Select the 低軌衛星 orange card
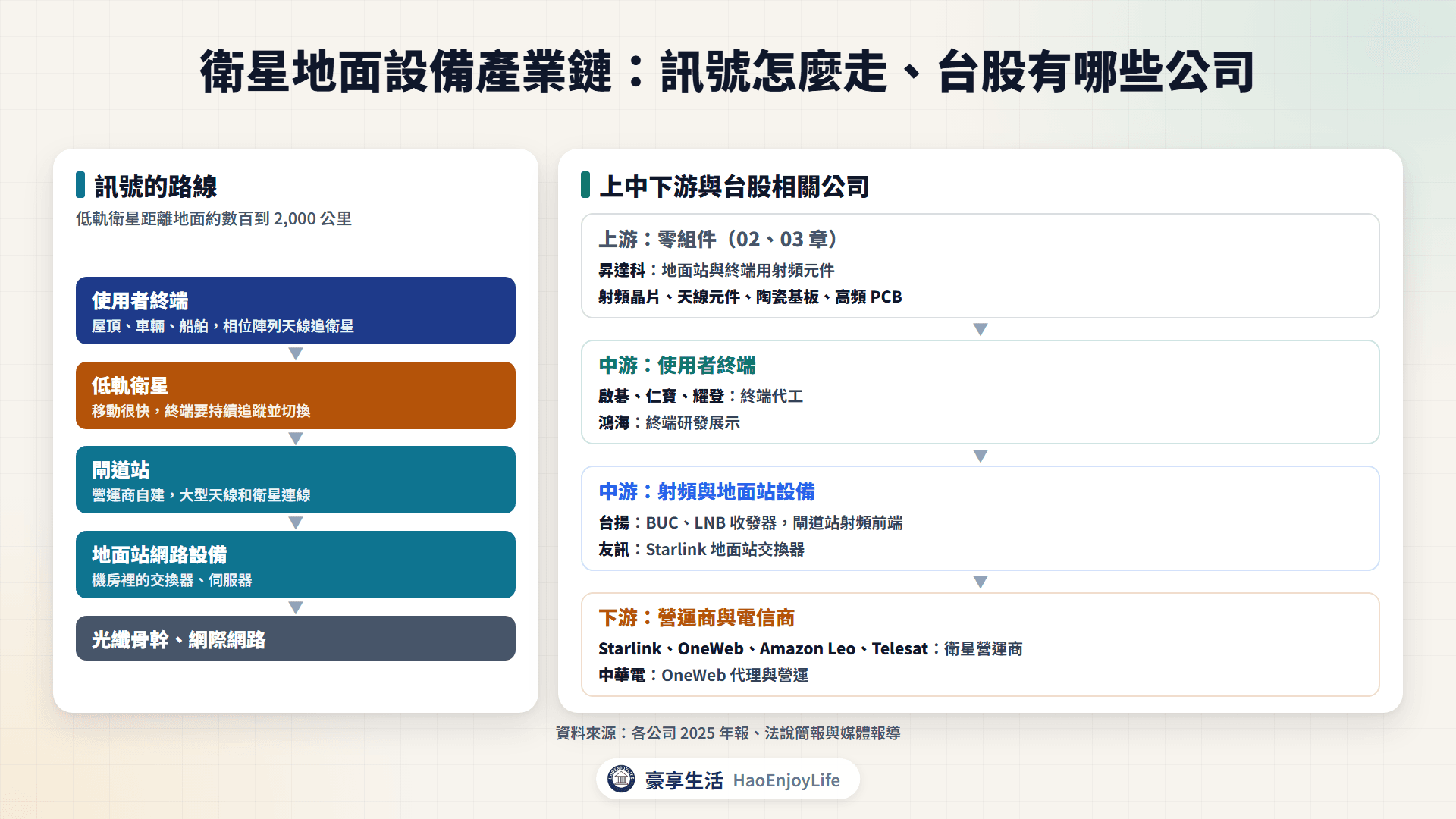 [296, 395]
